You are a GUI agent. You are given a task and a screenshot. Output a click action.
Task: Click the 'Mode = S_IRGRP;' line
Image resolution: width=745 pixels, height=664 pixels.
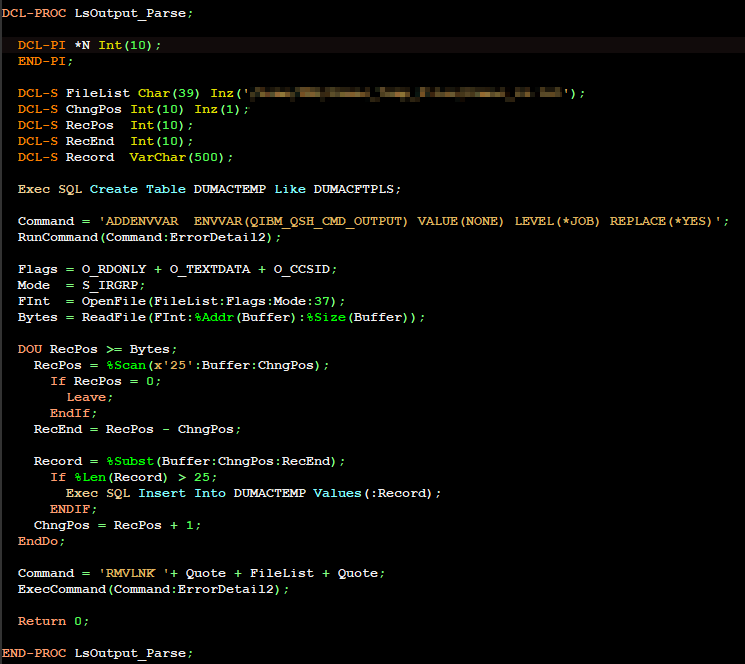(x=81, y=285)
